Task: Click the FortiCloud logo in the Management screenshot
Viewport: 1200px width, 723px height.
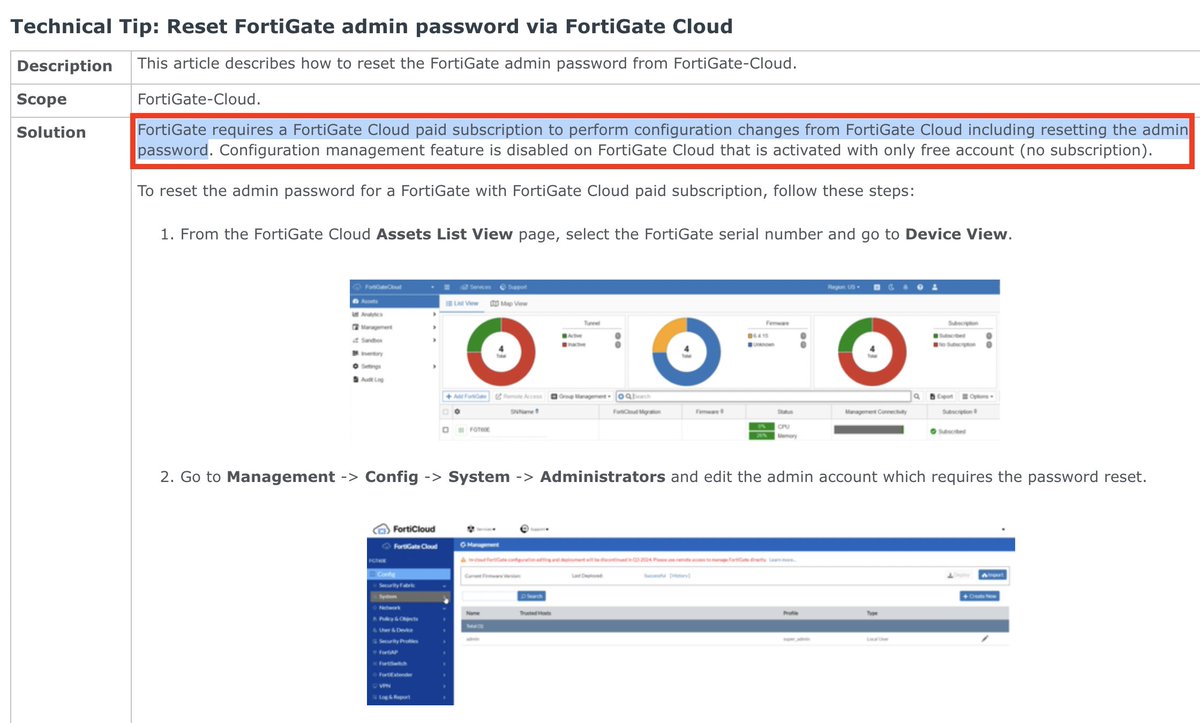Action: point(404,529)
